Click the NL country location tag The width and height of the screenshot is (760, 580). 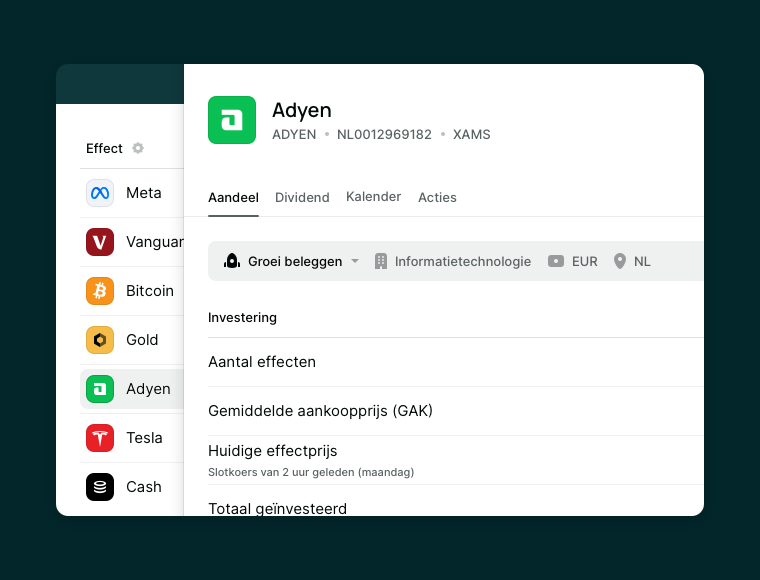click(x=632, y=261)
